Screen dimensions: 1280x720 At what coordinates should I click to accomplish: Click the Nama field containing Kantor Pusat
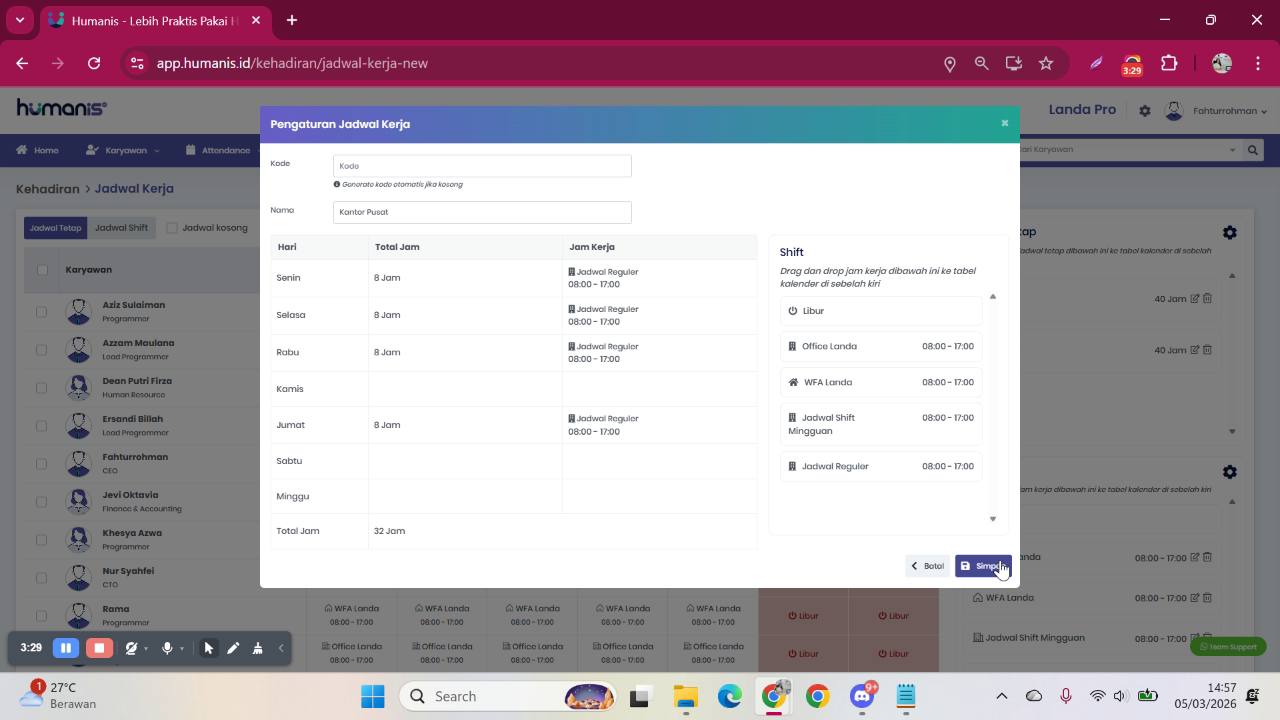pyautogui.click(x=482, y=212)
